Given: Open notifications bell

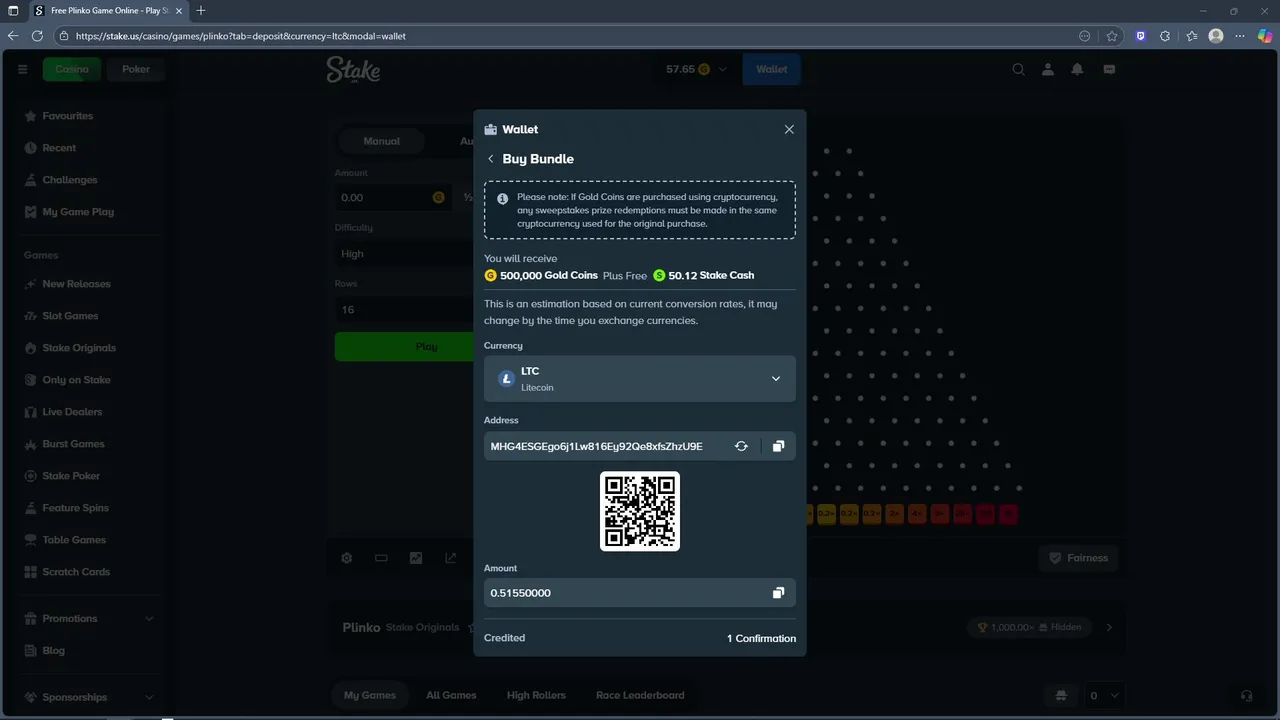Looking at the screenshot, I should point(1078,69).
